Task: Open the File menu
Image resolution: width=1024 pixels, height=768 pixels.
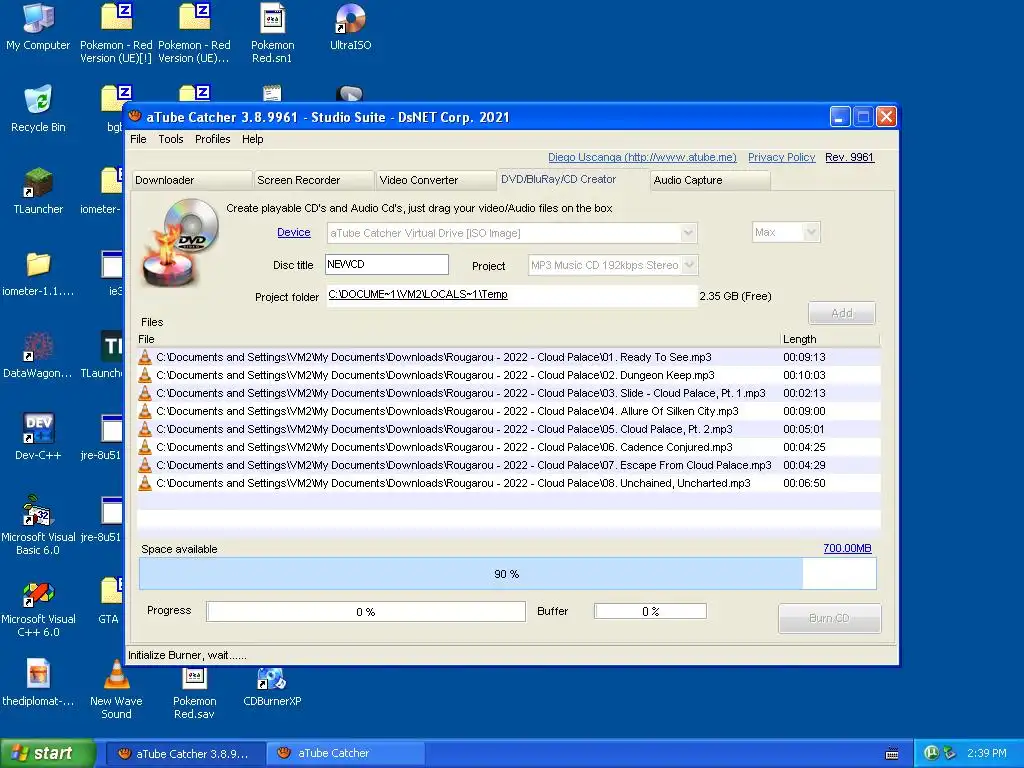Action: 138,139
